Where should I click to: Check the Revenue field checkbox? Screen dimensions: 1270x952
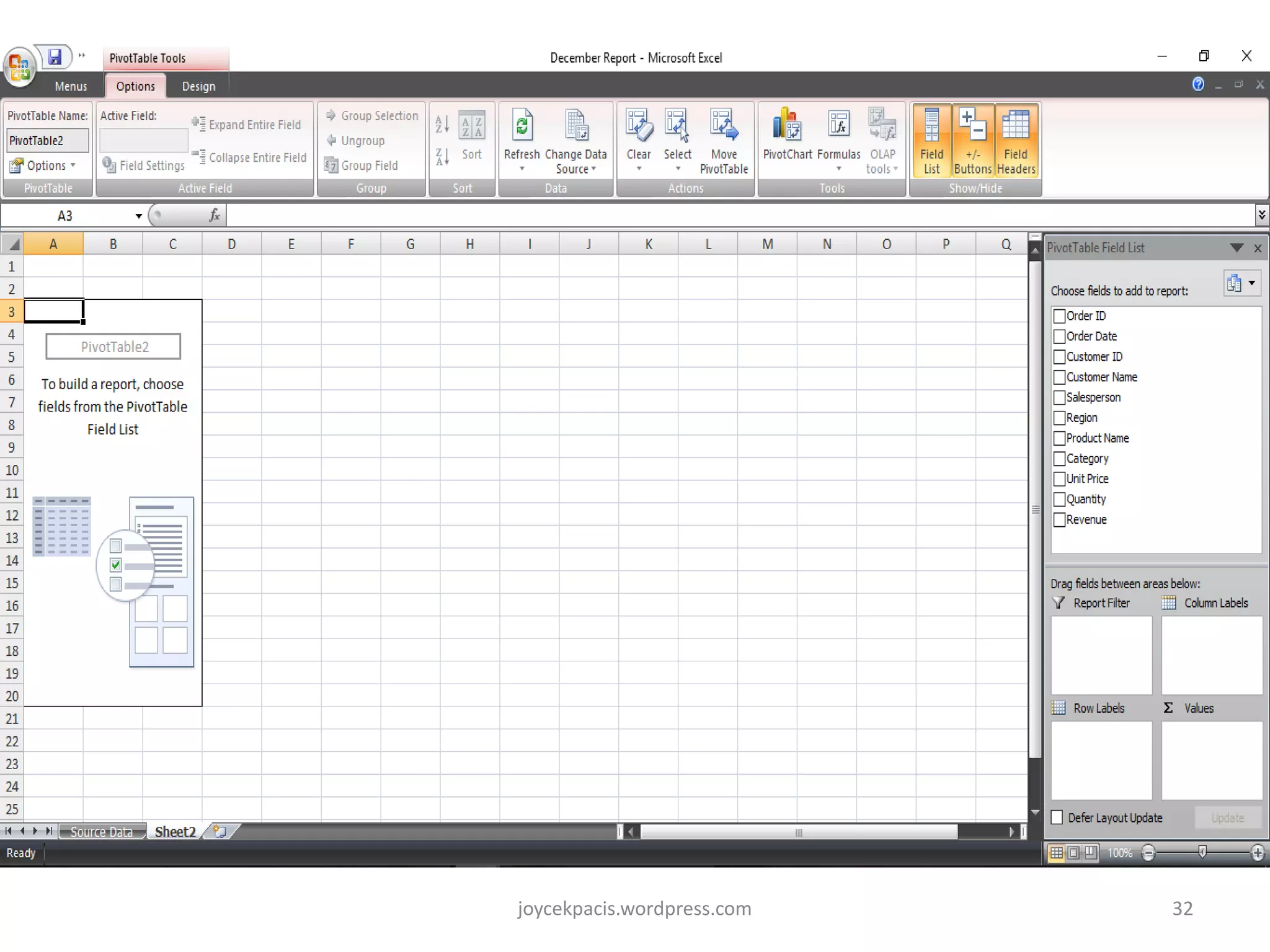coord(1059,520)
